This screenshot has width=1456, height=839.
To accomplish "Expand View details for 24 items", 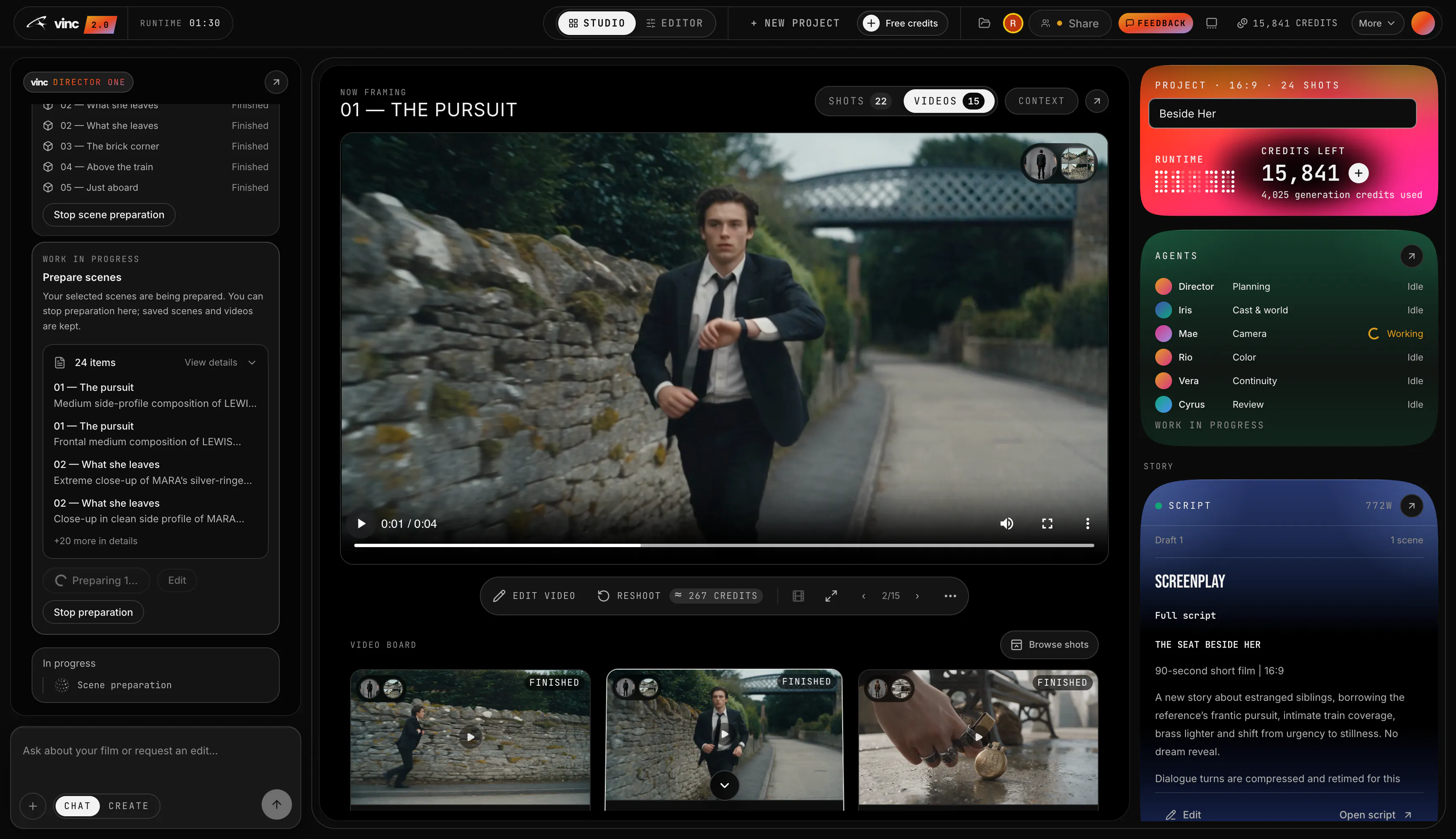I will 219,363.
